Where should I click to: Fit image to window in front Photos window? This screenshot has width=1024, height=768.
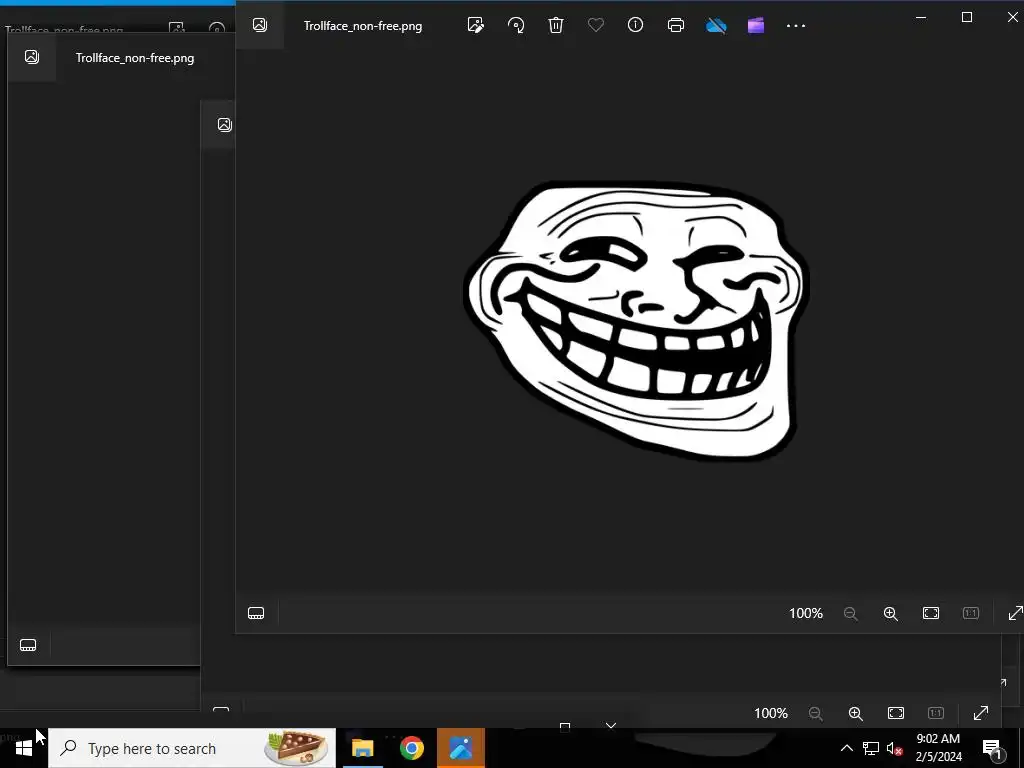click(x=931, y=613)
